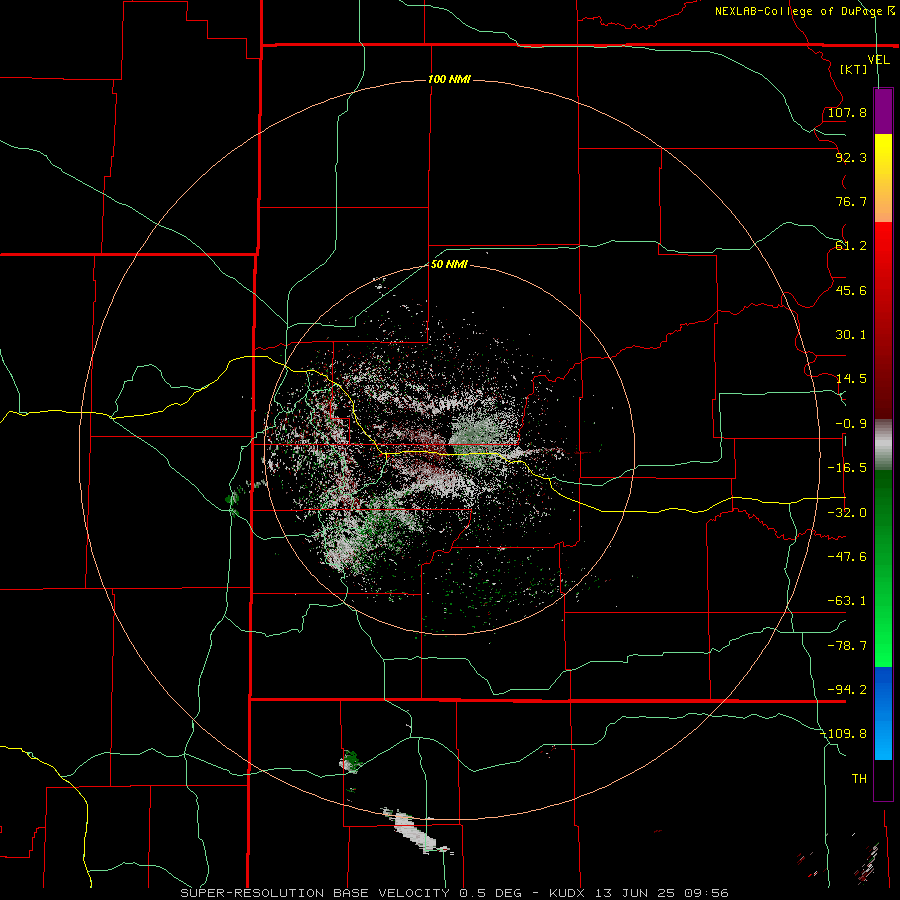The image size is (900, 900).
Task: Click the 92.3 legend value
Action: [x=851, y=157]
